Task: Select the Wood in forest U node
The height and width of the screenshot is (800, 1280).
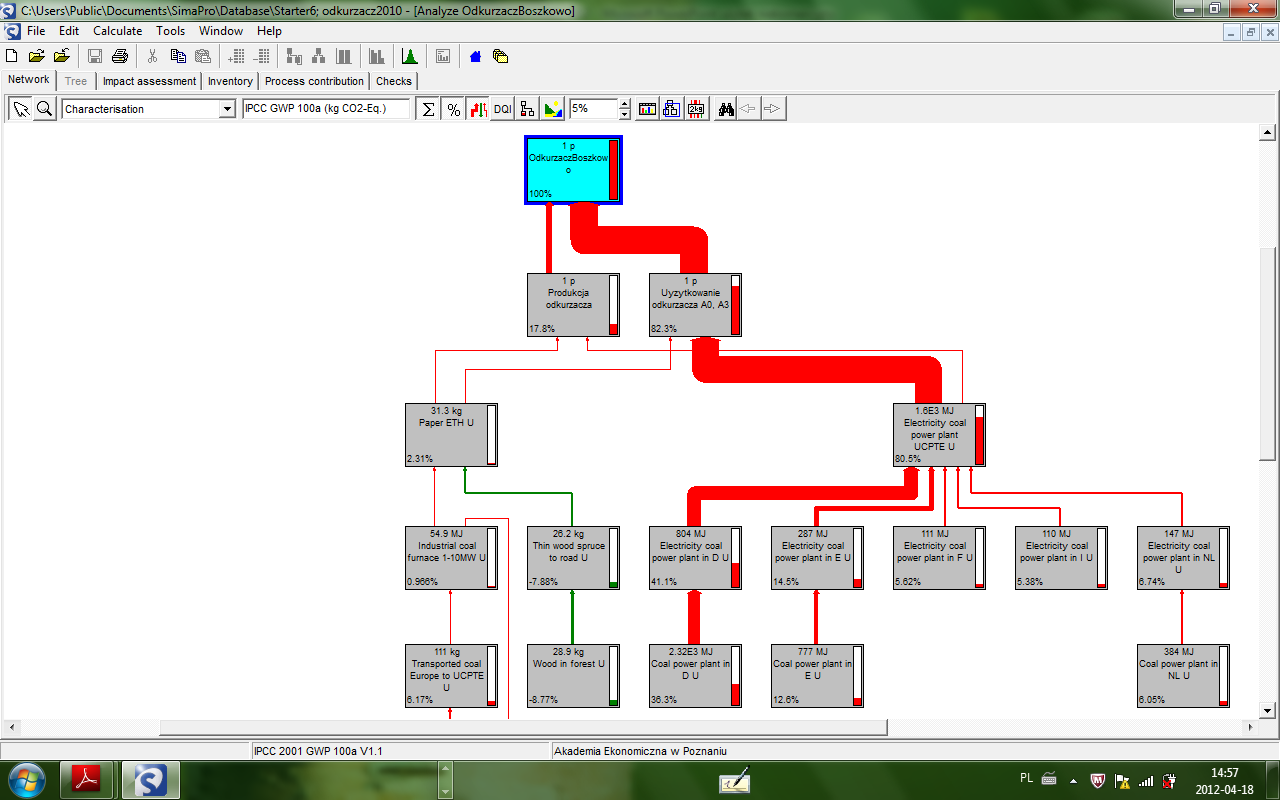Action: pos(574,676)
